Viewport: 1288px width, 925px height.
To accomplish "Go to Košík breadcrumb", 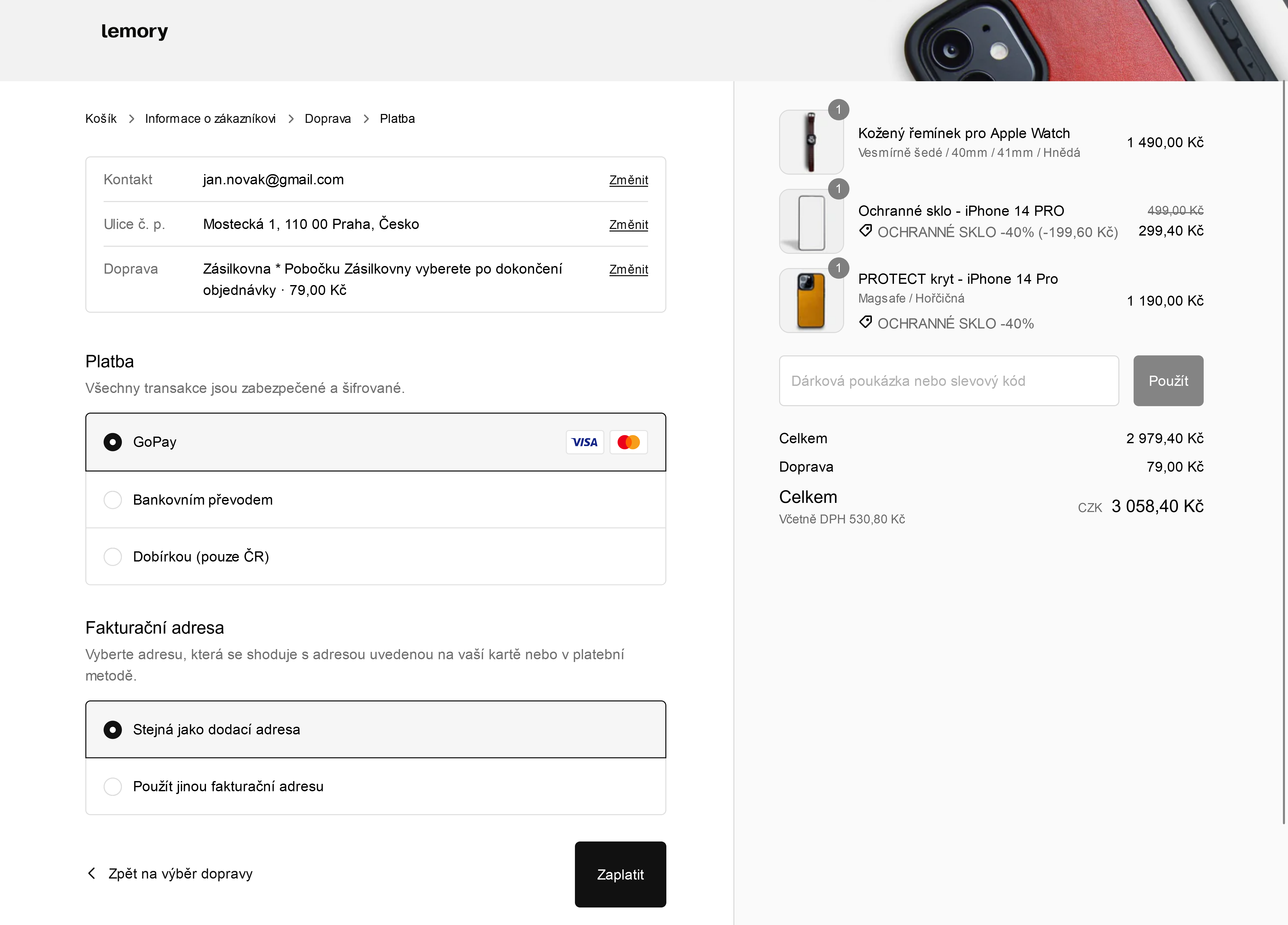I will tap(101, 119).
